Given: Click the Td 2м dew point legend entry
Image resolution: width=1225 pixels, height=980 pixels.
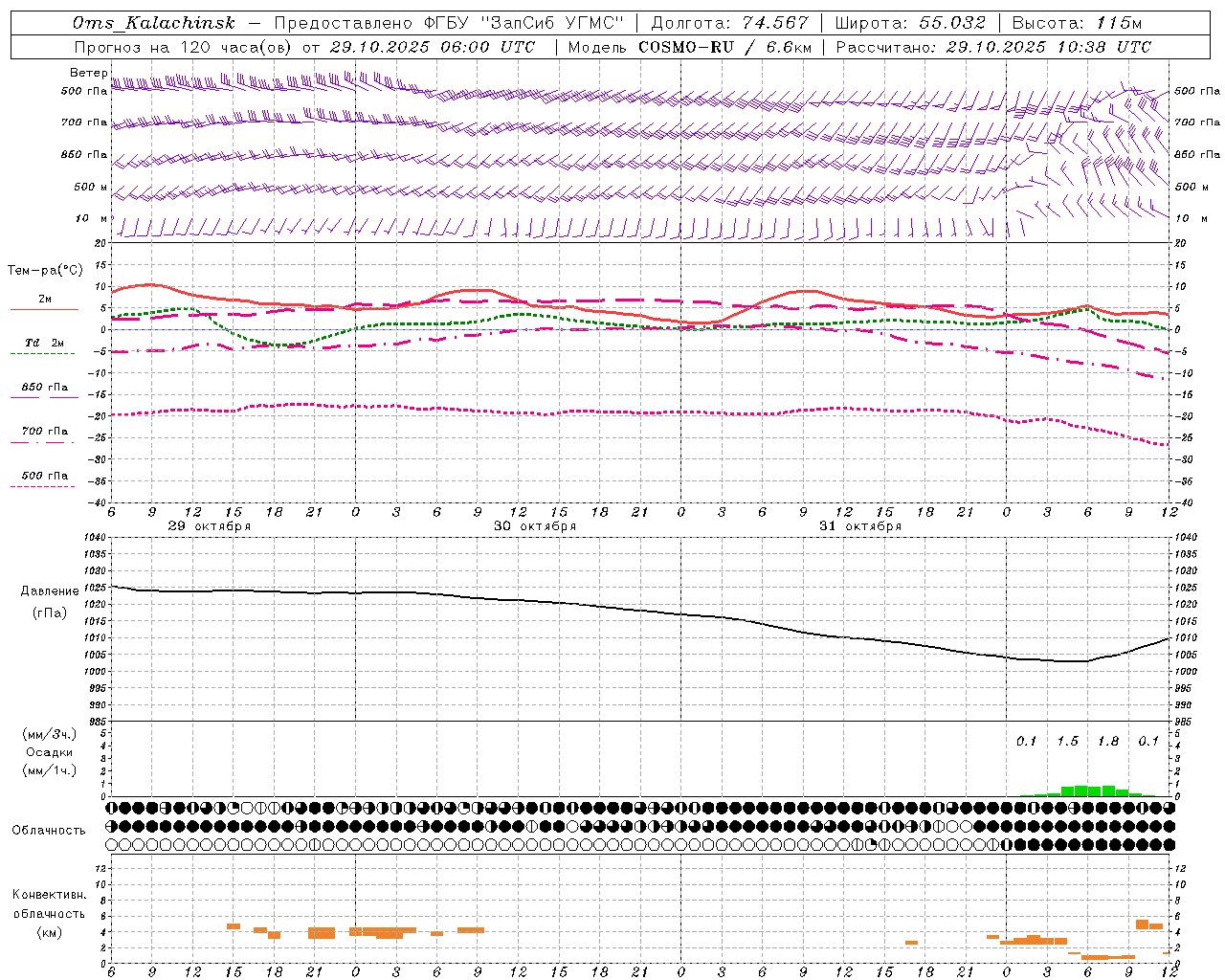Looking at the screenshot, I should 45,343.
